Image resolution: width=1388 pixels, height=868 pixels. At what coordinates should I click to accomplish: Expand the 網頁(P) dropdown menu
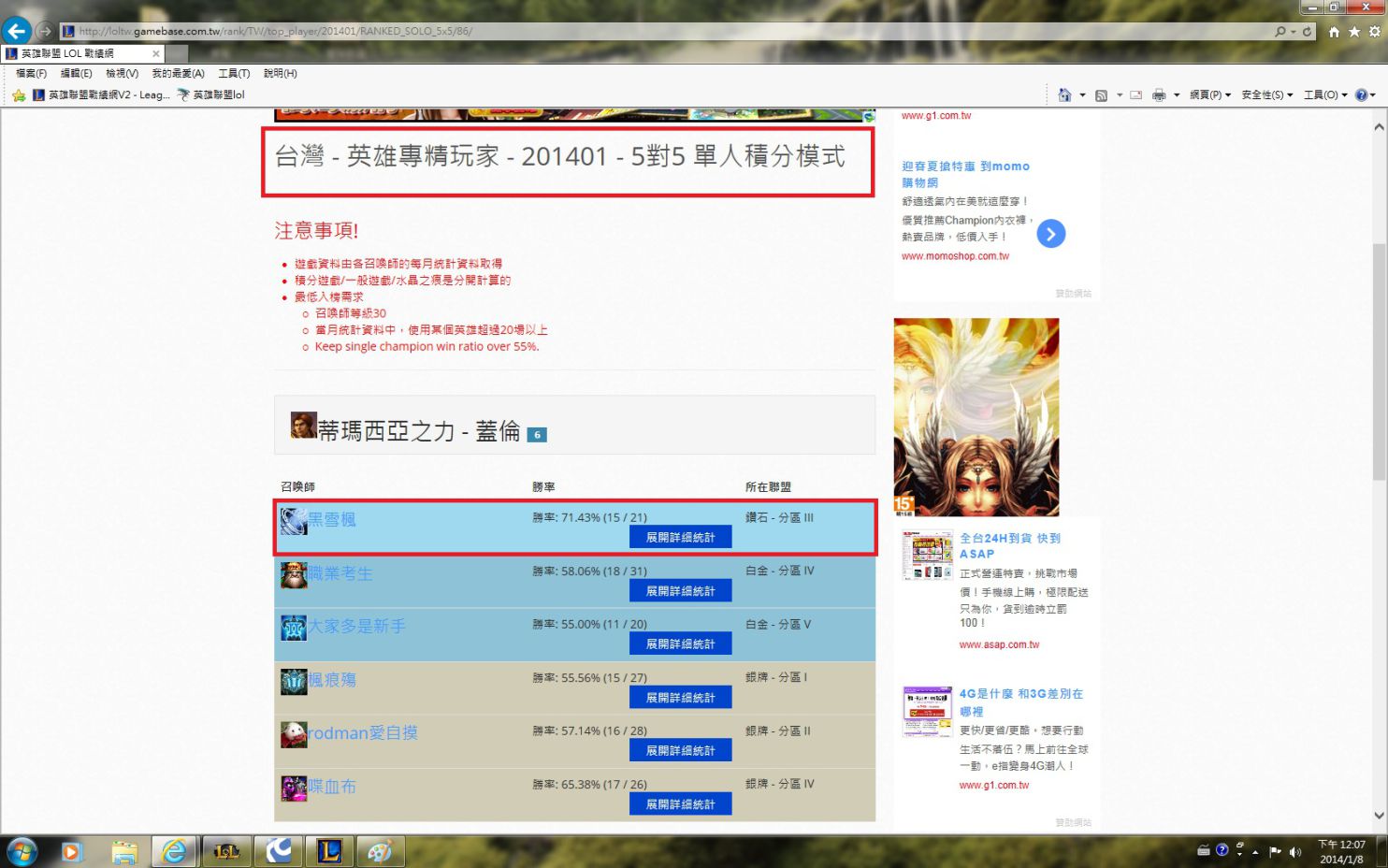pyautogui.click(x=1209, y=95)
